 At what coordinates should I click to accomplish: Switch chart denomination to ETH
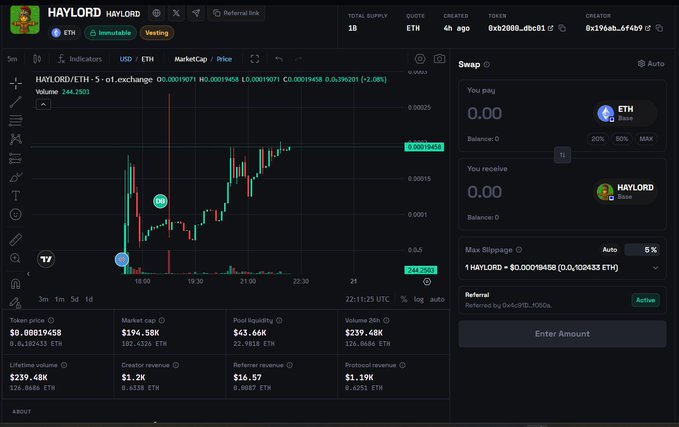[148, 59]
